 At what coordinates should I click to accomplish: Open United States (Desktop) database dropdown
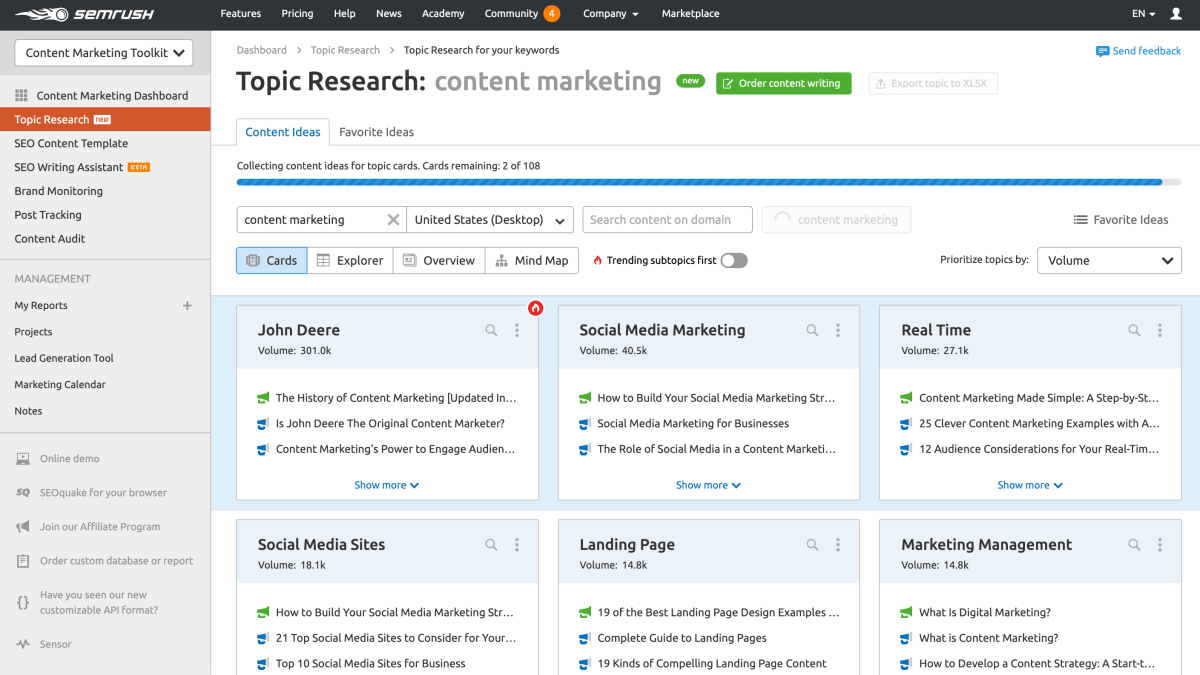coord(490,220)
